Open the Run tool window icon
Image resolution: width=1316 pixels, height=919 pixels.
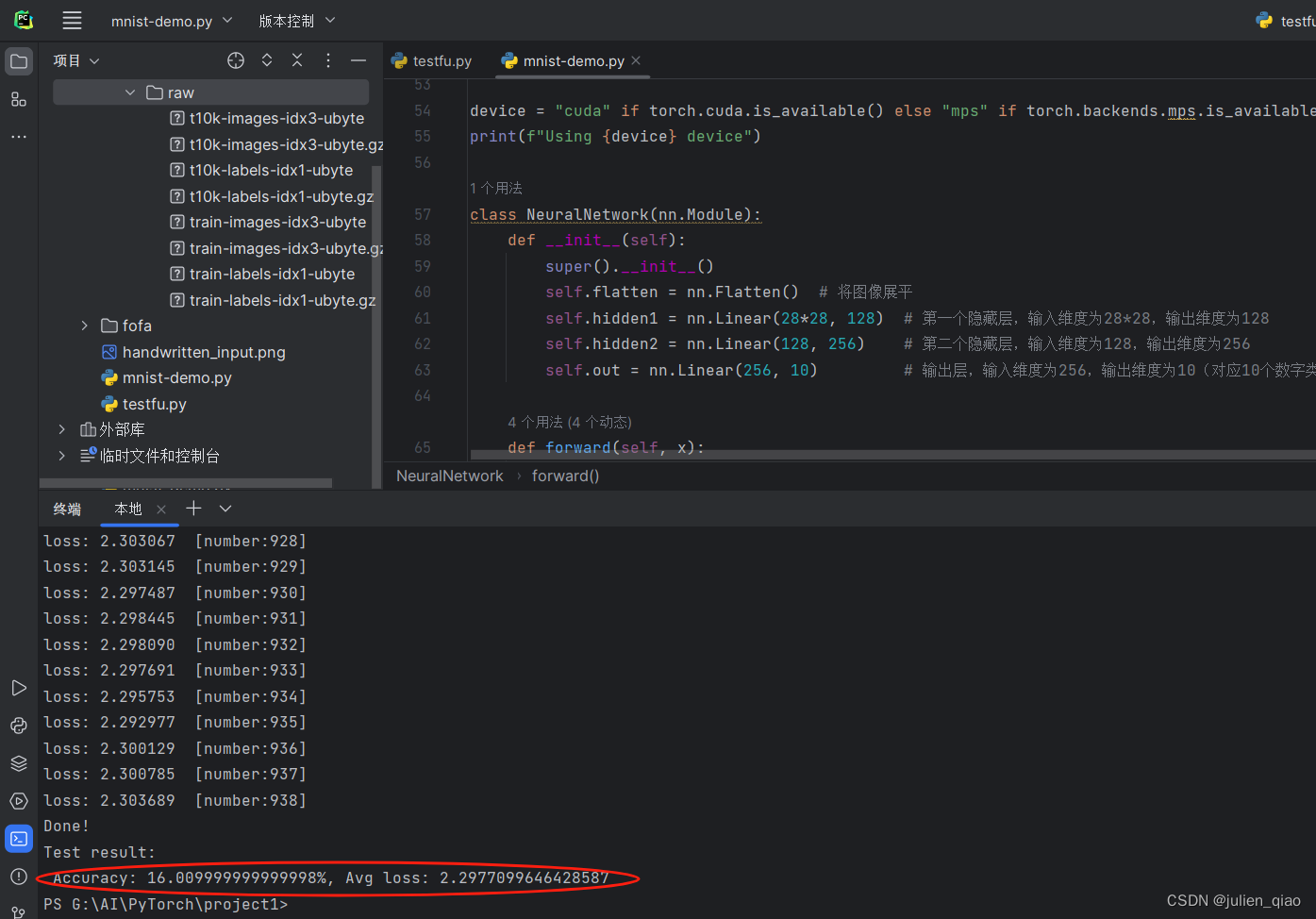click(19, 688)
